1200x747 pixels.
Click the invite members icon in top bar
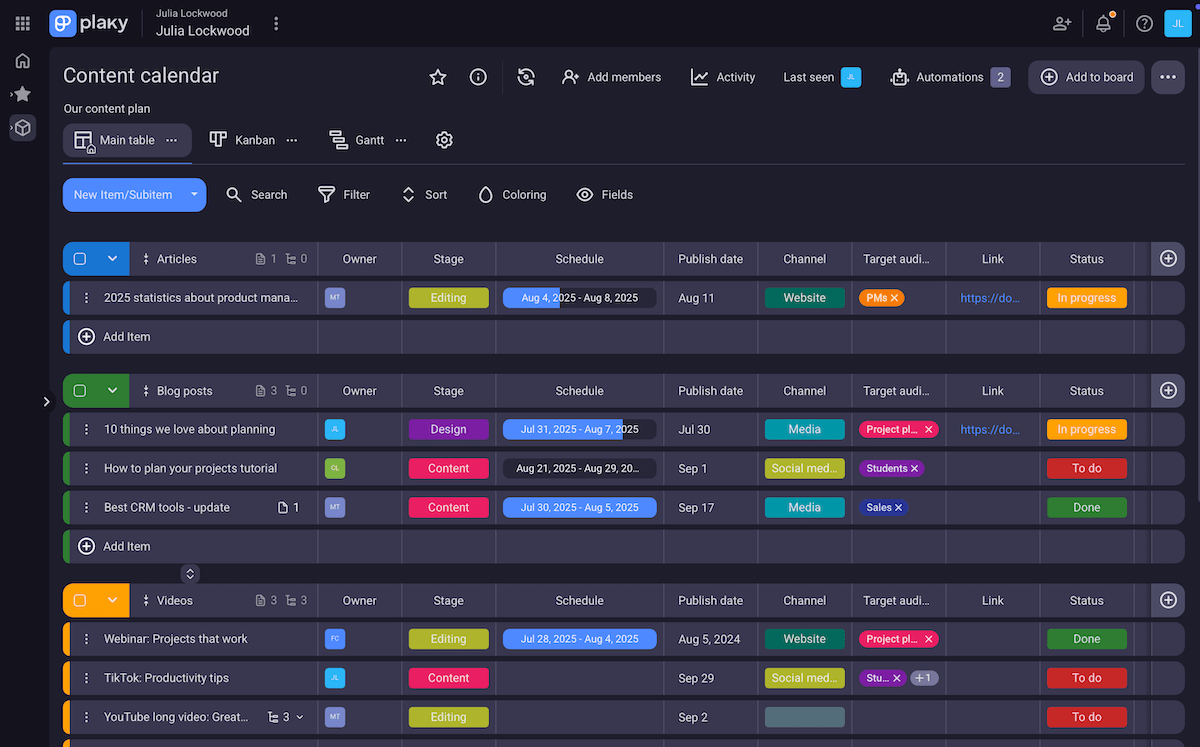click(x=1061, y=22)
